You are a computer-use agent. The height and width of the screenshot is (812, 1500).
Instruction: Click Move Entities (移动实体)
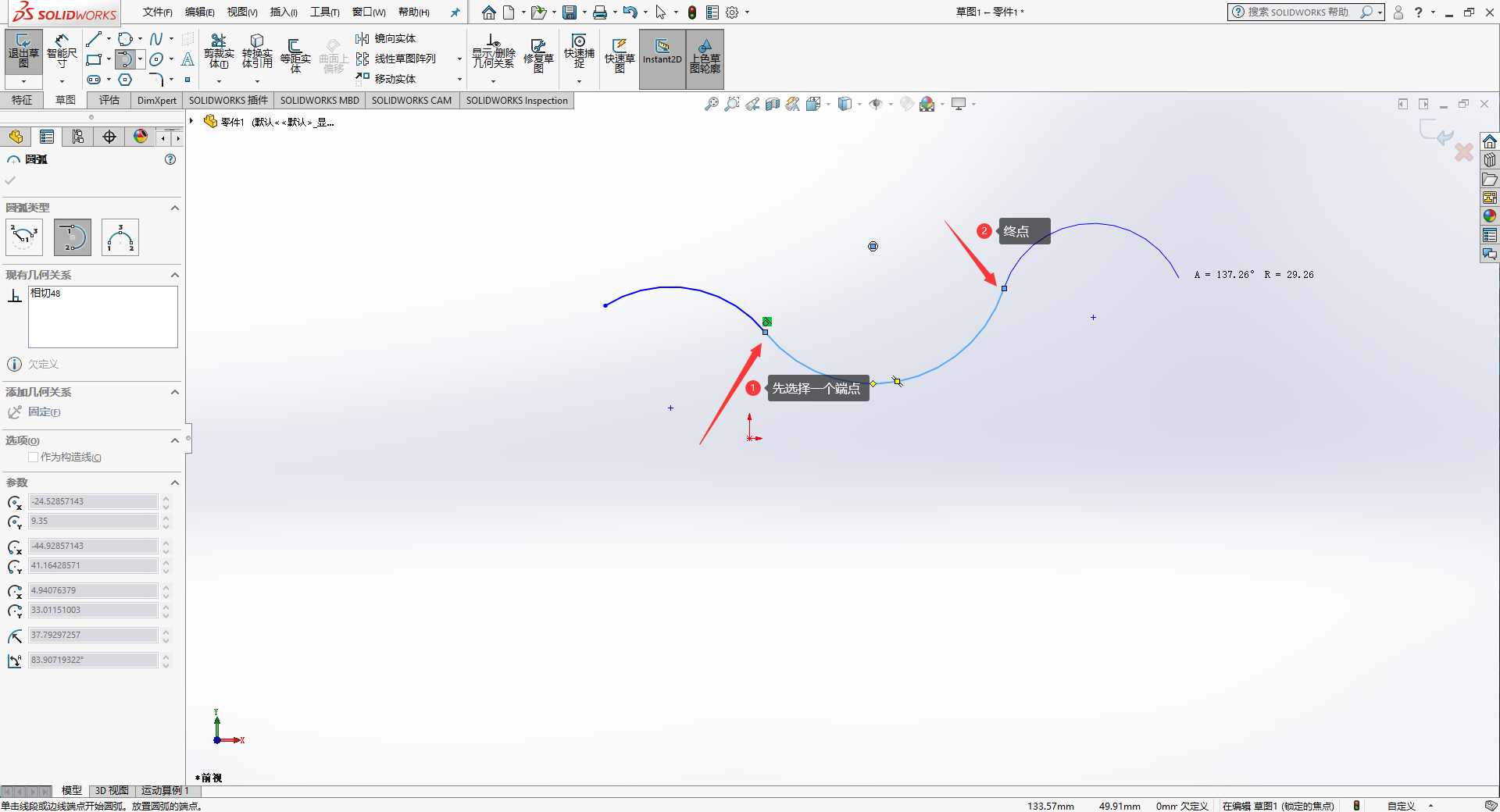tap(386, 79)
